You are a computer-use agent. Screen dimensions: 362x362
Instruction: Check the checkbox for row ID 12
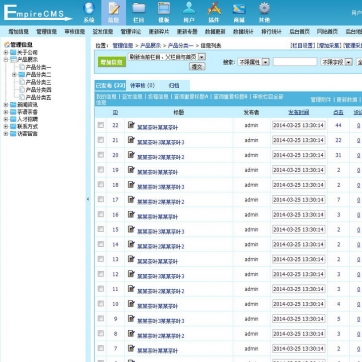click(x=101, y=274)
